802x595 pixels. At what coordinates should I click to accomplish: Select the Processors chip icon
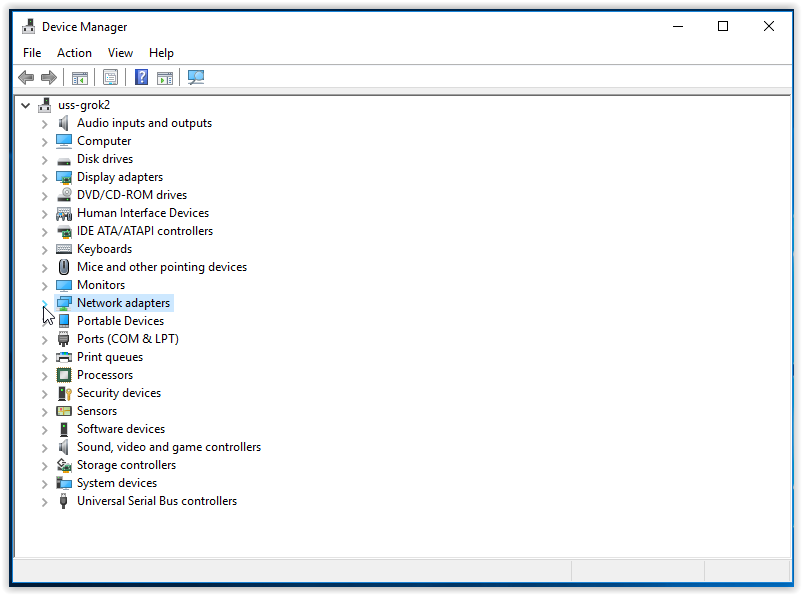coord(64,375)
